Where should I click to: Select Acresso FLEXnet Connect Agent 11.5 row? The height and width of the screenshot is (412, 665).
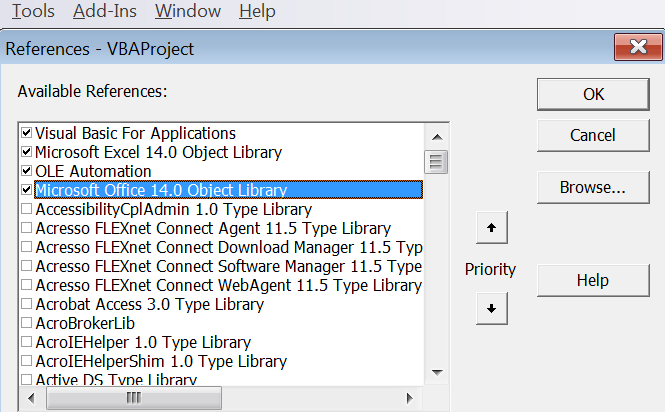pyautogui.click(x=213, y=228)
